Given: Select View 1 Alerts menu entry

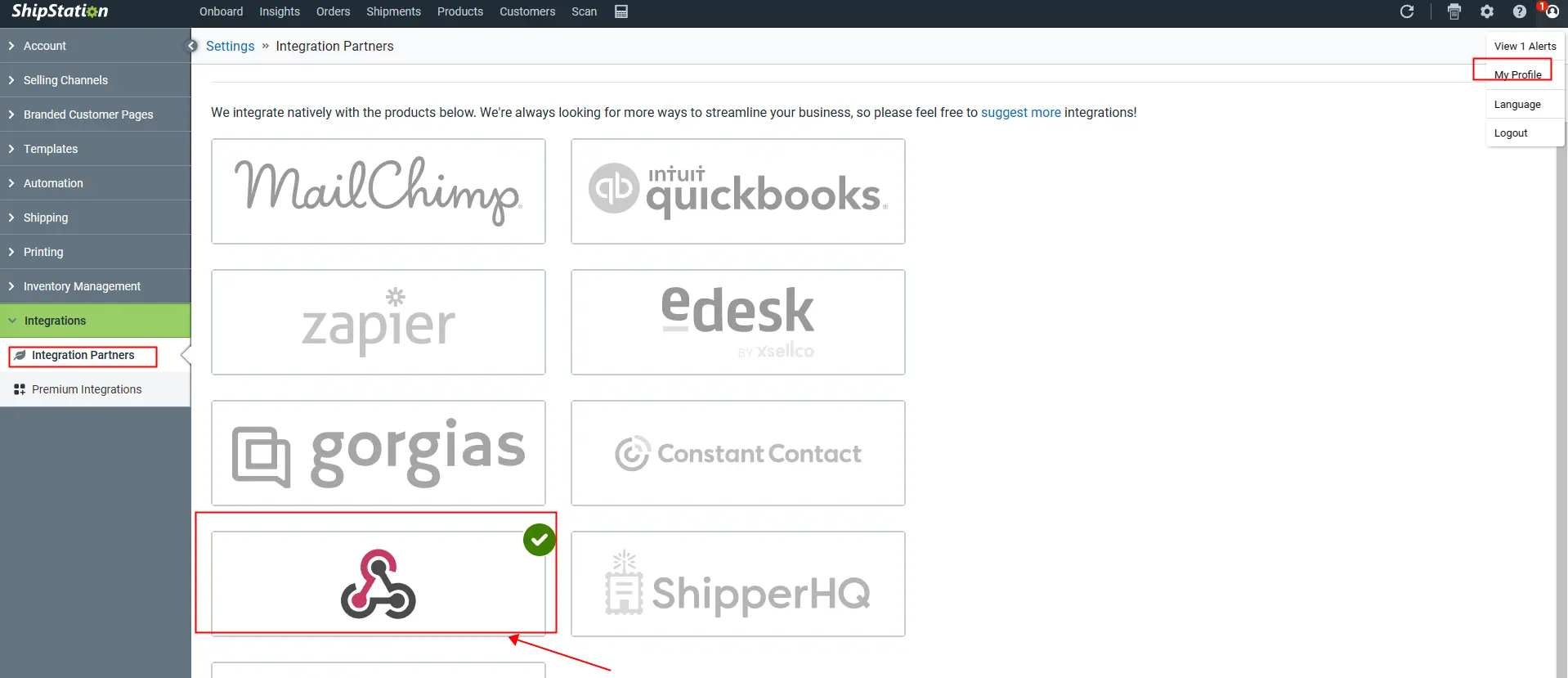Looking at the screenshot, I should (x=1525, y=46).
